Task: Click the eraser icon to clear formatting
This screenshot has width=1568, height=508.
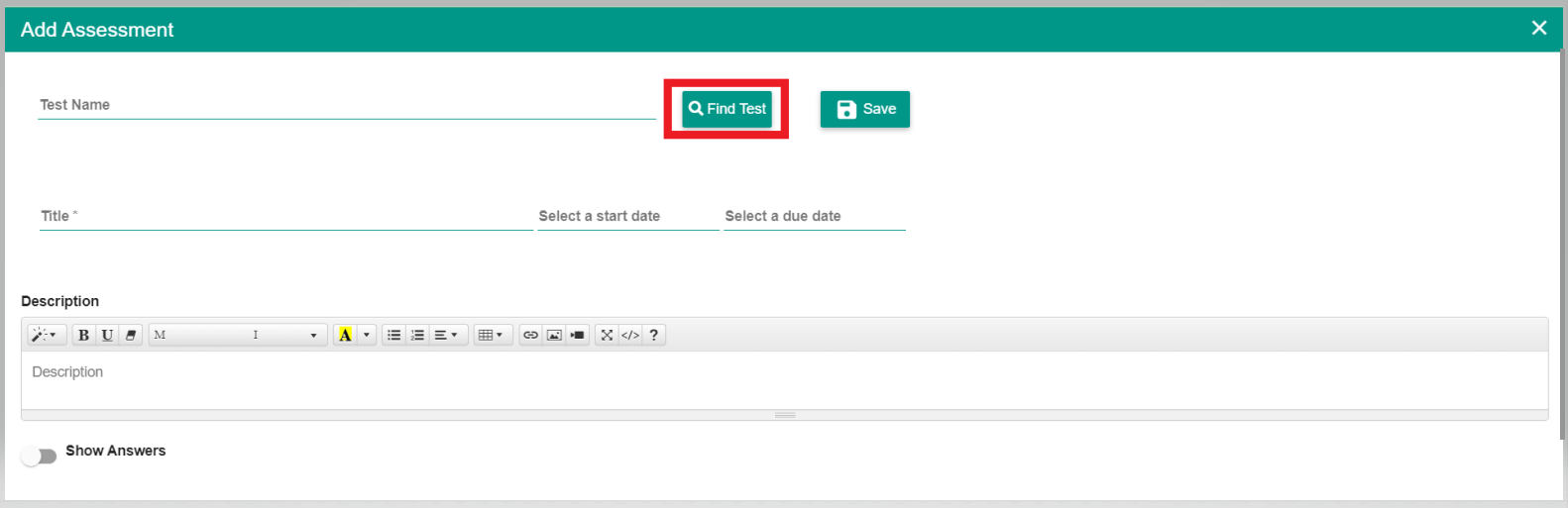Action: click(x=131, y=335)
